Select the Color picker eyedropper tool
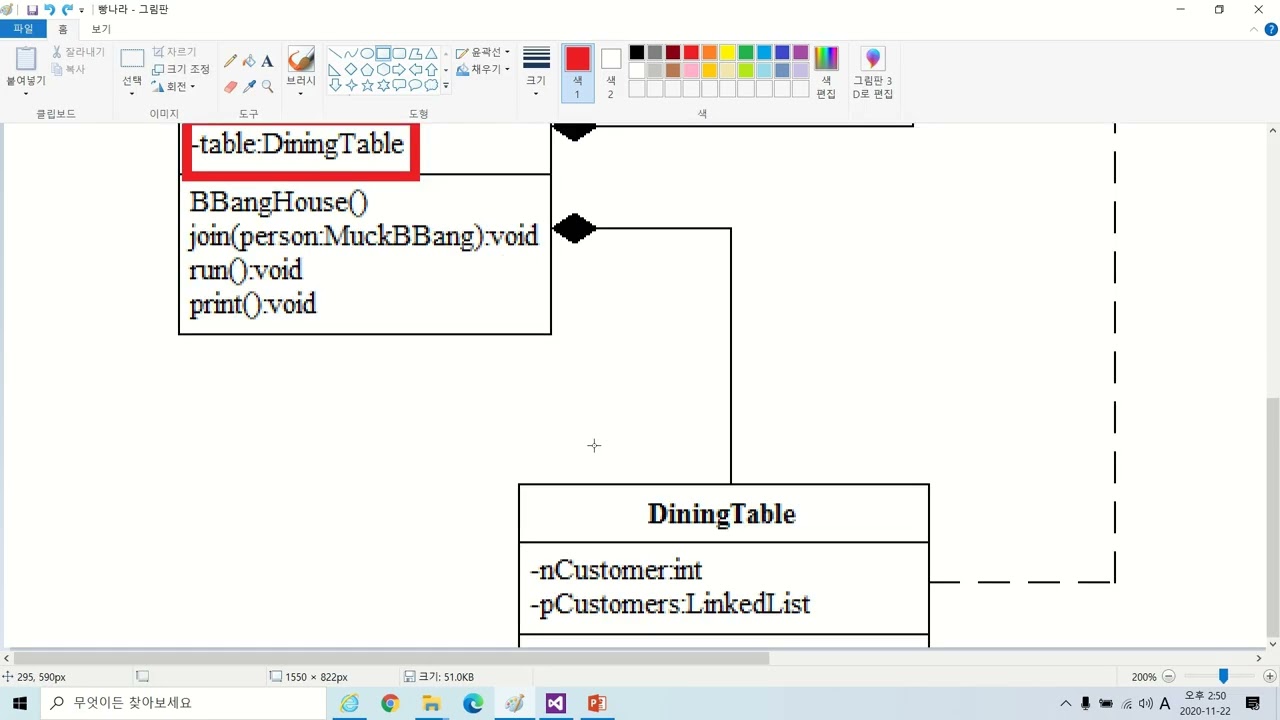This screenshot has height=720, width=1280. (x=249, y=87)
